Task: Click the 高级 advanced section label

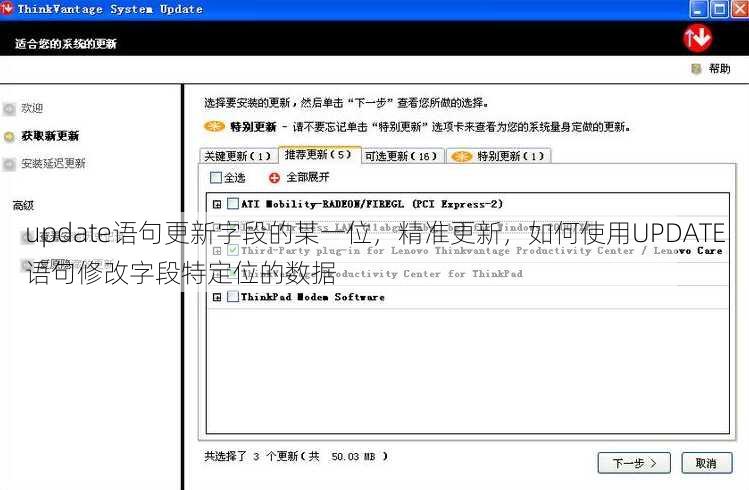Action: (x=23, y=206)
